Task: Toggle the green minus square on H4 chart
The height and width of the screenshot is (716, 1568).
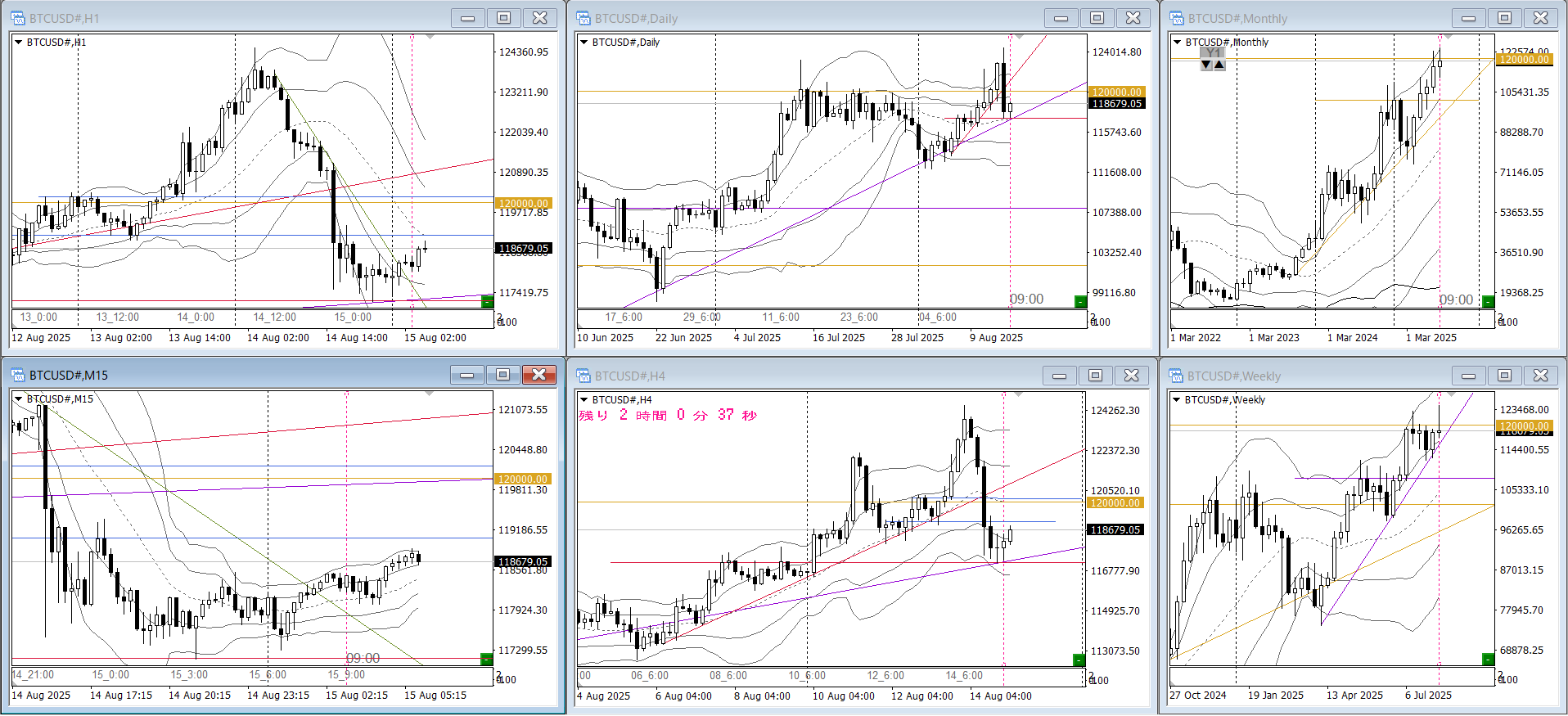Action: [1079, 660]
